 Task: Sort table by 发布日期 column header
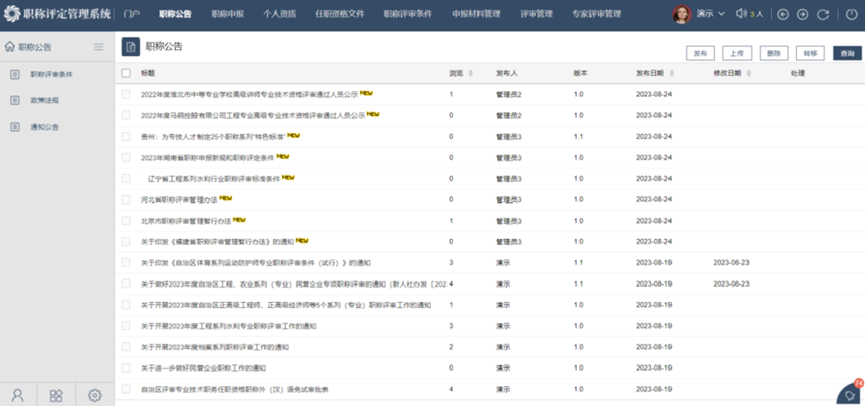coord(651,73)
